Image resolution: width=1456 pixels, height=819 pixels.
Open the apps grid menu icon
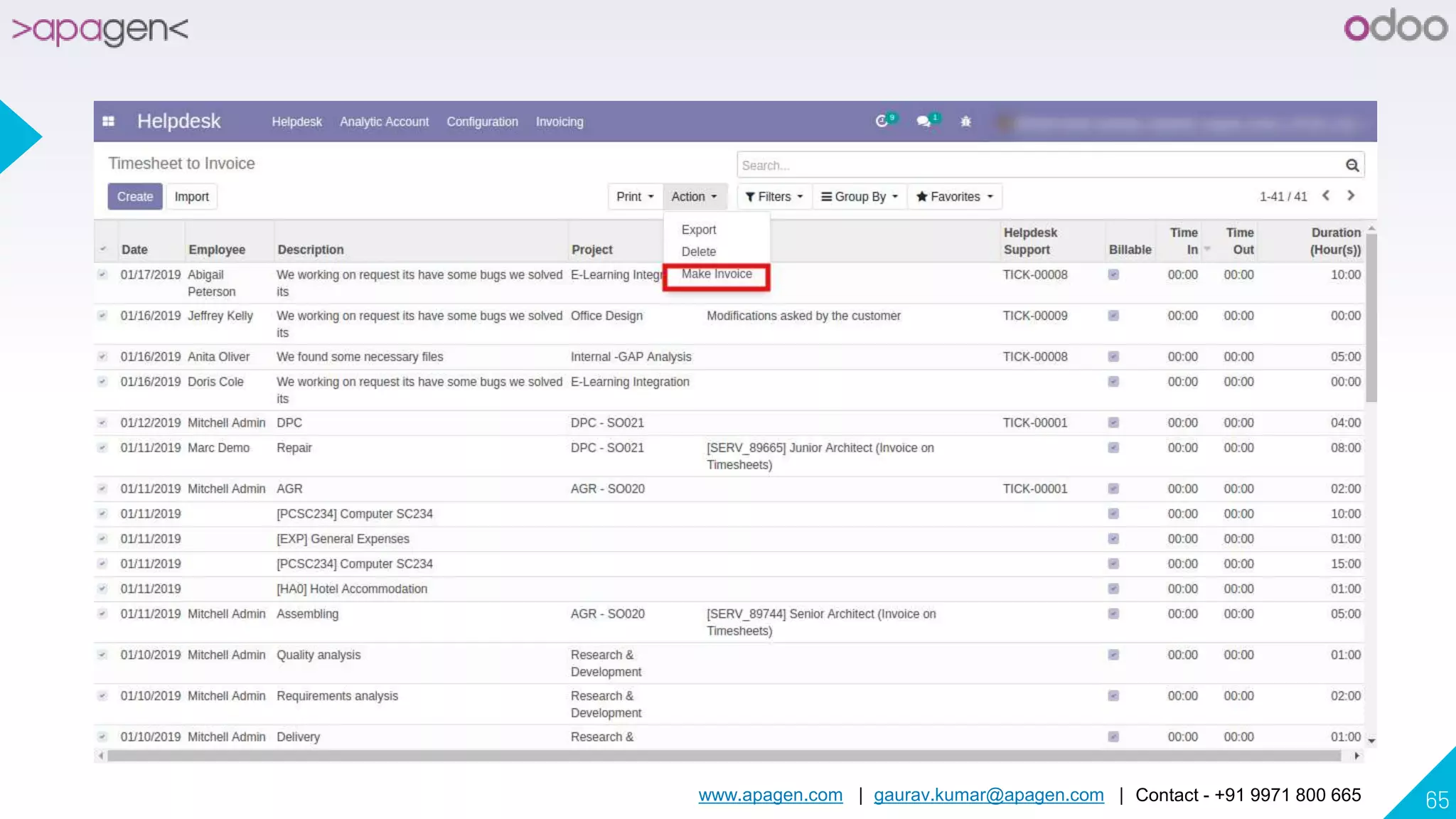tap(108, 122)
